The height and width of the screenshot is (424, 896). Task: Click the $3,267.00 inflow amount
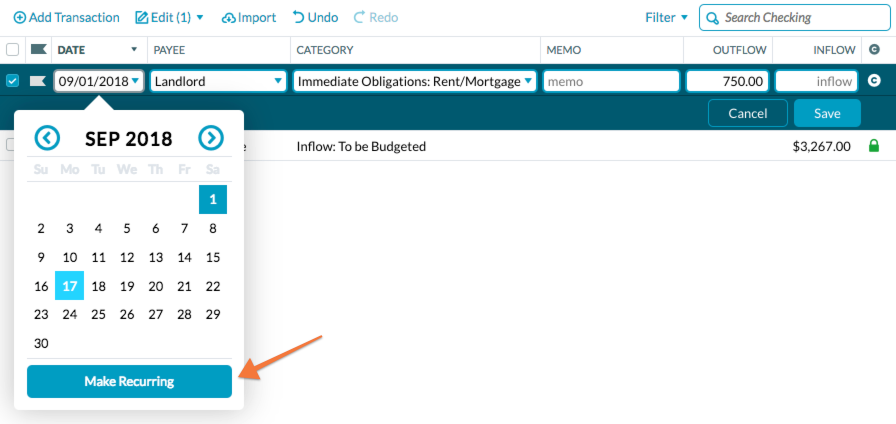tap(822, 146)
